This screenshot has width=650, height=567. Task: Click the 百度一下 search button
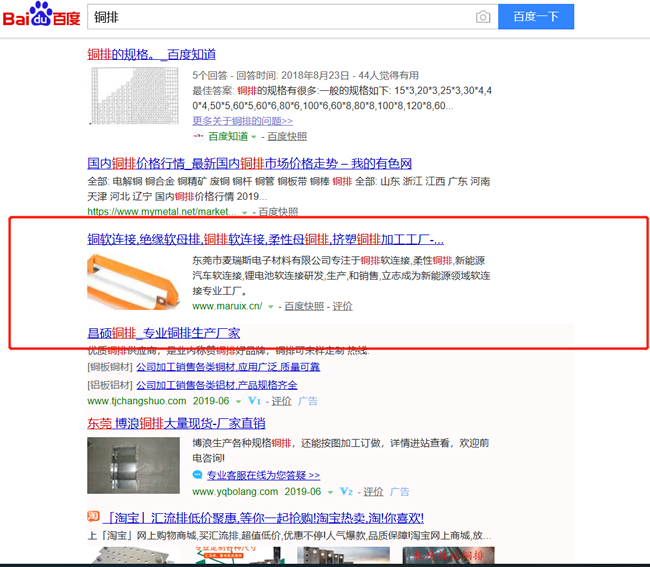click(536, 17)
